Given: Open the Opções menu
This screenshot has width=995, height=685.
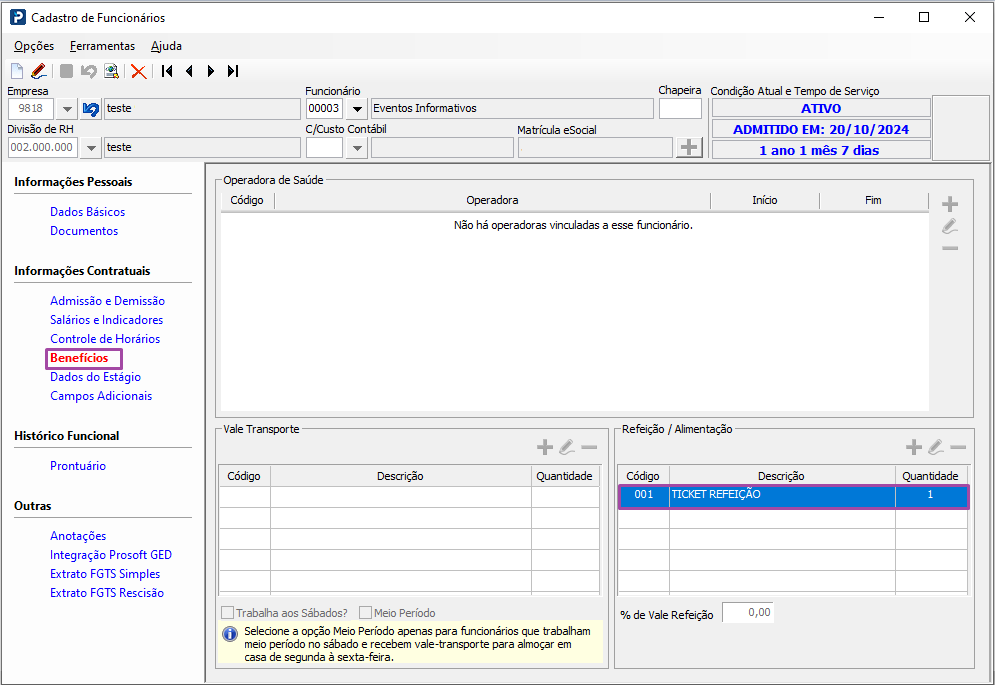Looking at the screenshot, I should pos(34,46).
